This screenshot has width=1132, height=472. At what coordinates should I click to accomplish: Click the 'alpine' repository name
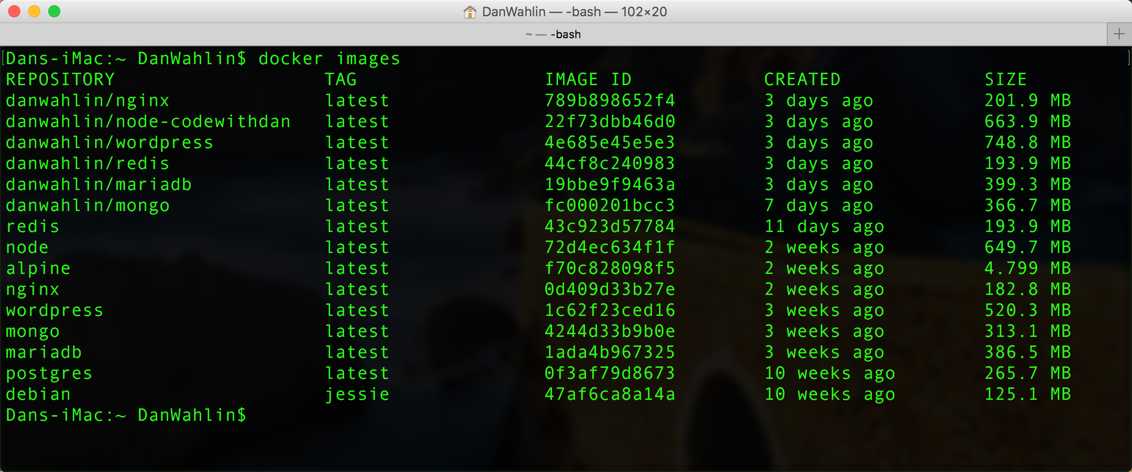coord(38,268)
